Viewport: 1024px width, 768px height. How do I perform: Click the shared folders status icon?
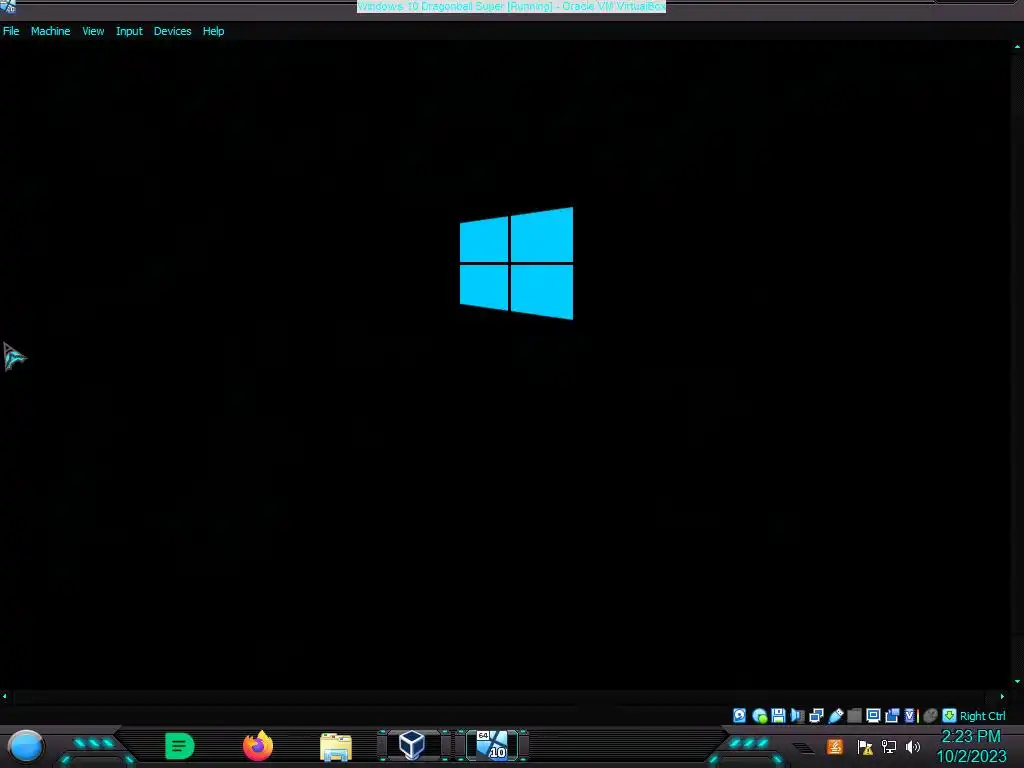pyautogui.click(x=854, y=716)
